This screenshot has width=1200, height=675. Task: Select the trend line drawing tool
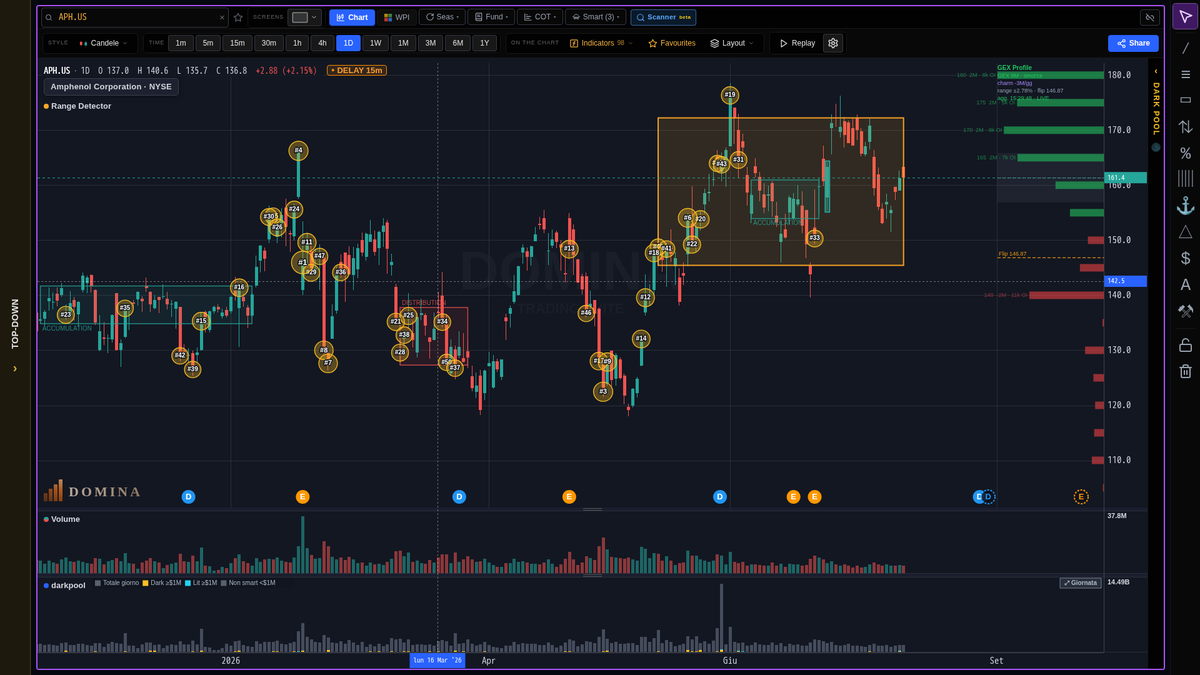[1185, 48]
